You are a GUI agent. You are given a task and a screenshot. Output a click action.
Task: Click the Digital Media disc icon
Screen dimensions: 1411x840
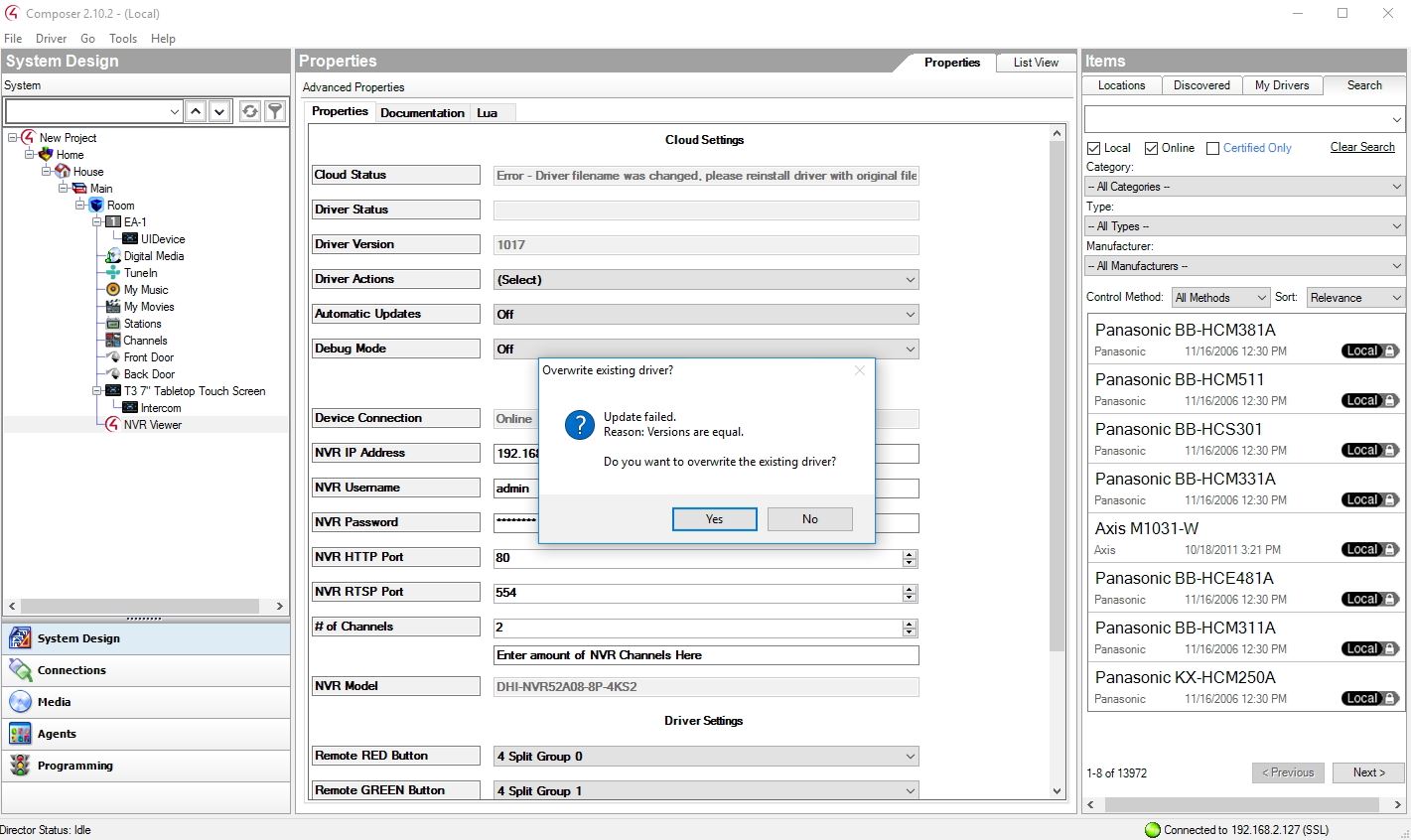113,255
